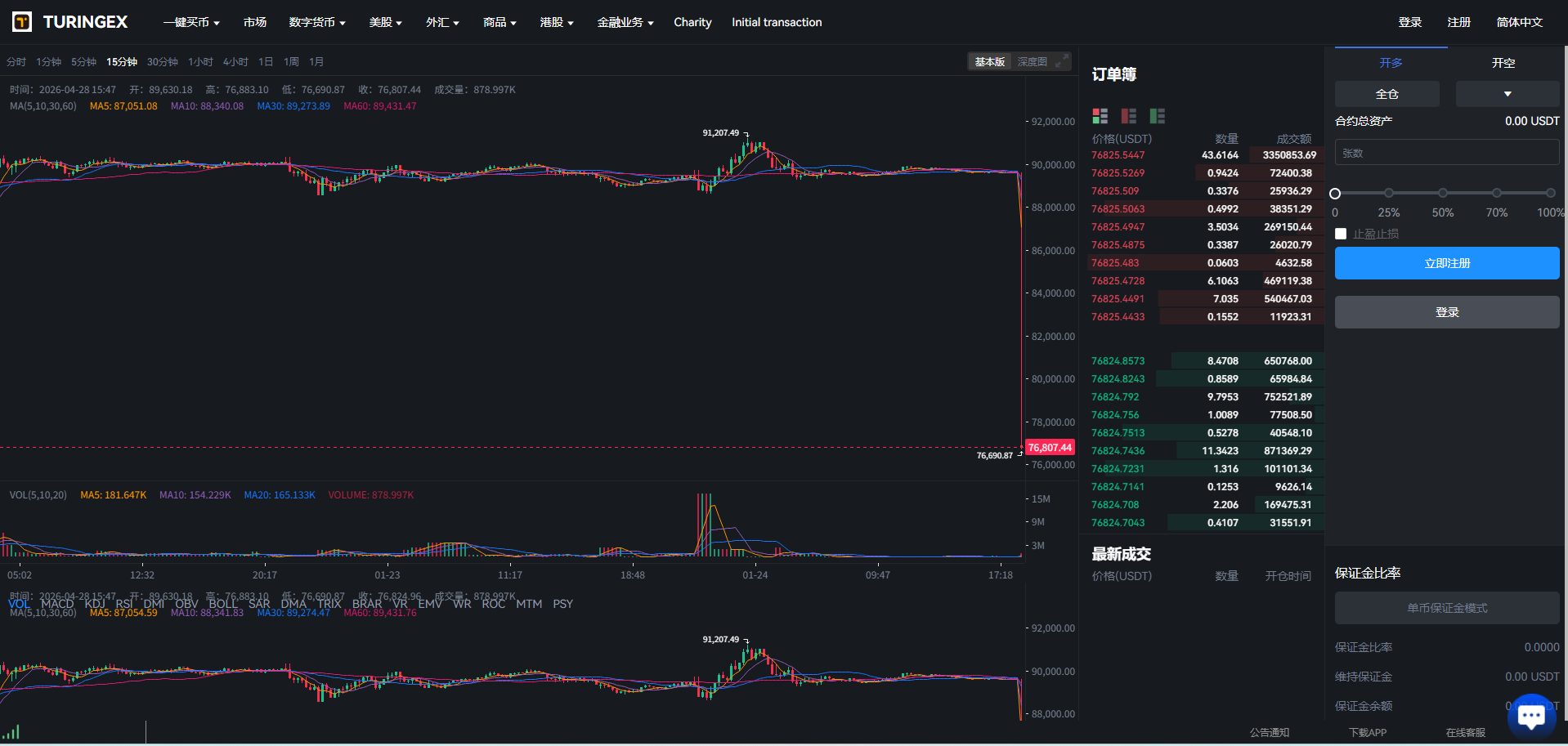Select the 开空 tab

[1503, 63]
